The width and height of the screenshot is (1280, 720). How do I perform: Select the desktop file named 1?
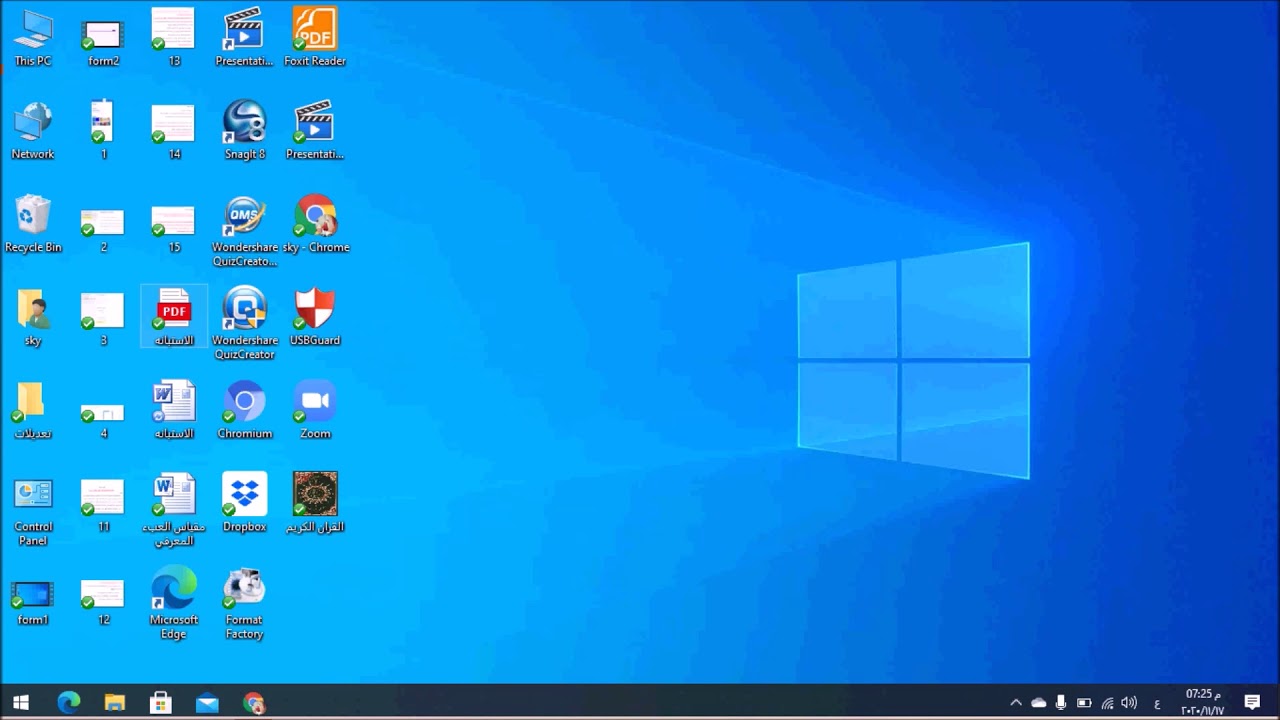point(103,131)
